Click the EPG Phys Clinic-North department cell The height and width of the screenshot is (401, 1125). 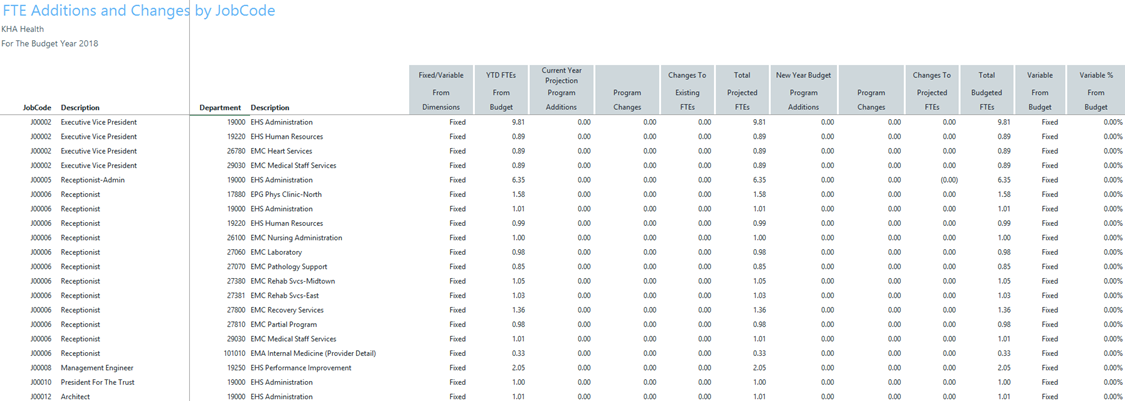pyautogui.click(x=286, y=194)
